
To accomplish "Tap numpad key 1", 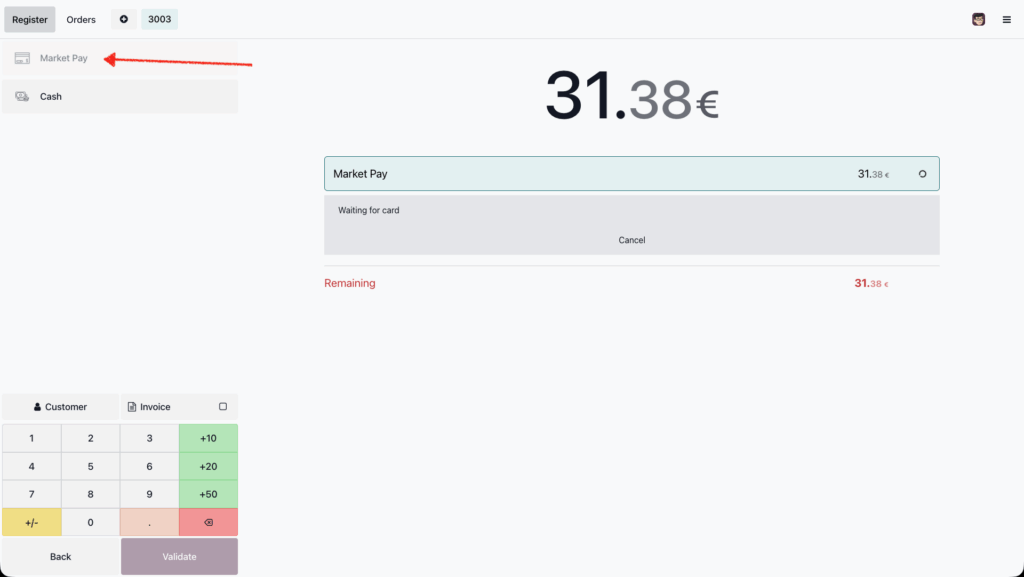I will (x=31, y=439).
